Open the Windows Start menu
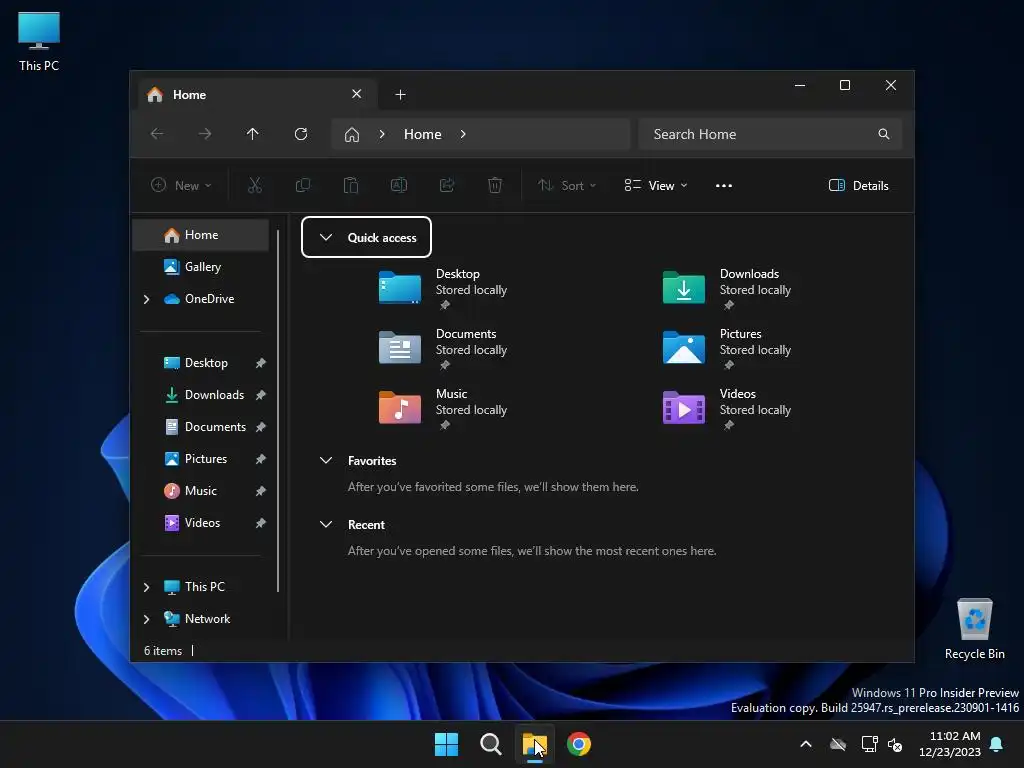 tap(447, 744)
